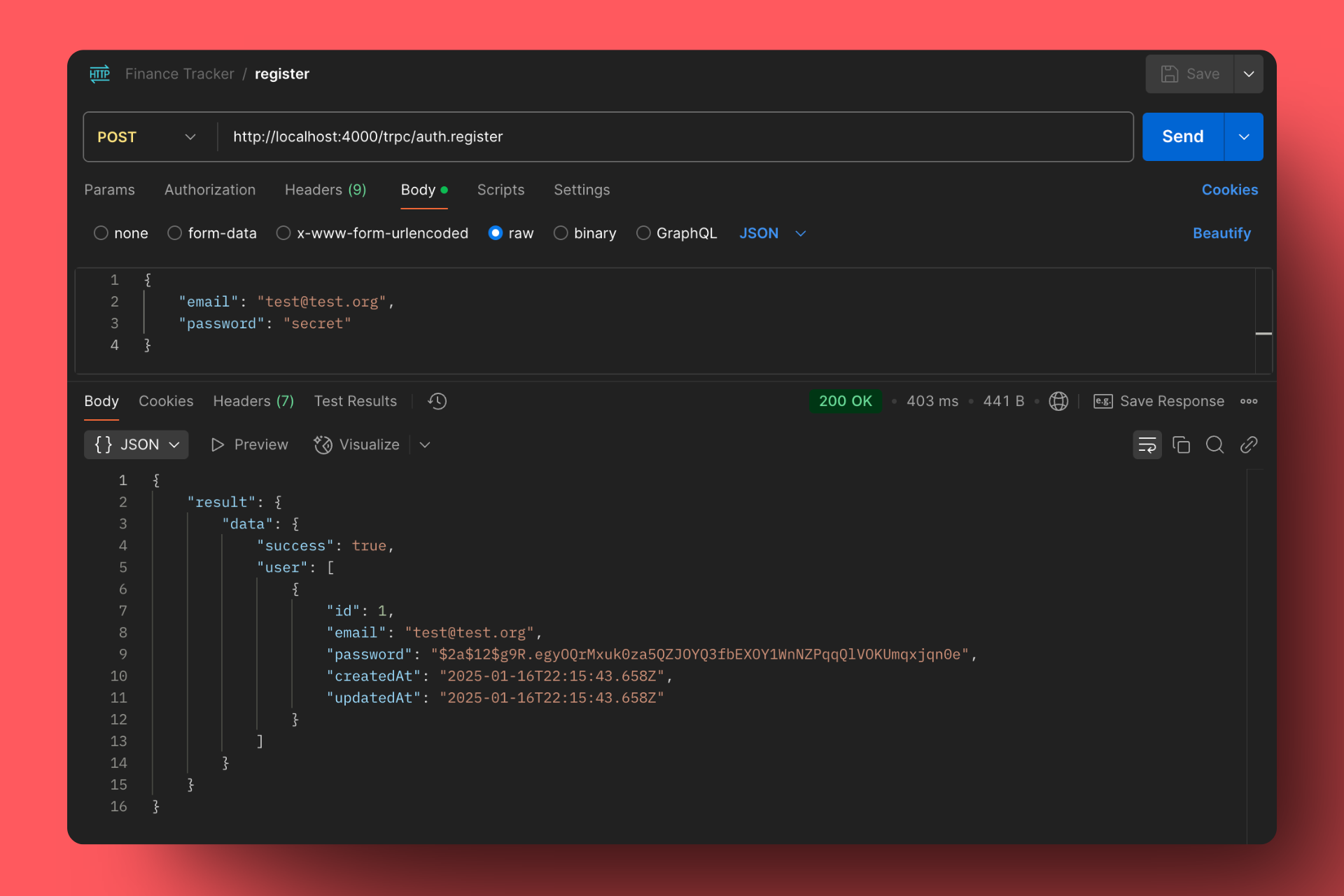
Task: Click the Save Response example icon
Action: click(1103, 401)
